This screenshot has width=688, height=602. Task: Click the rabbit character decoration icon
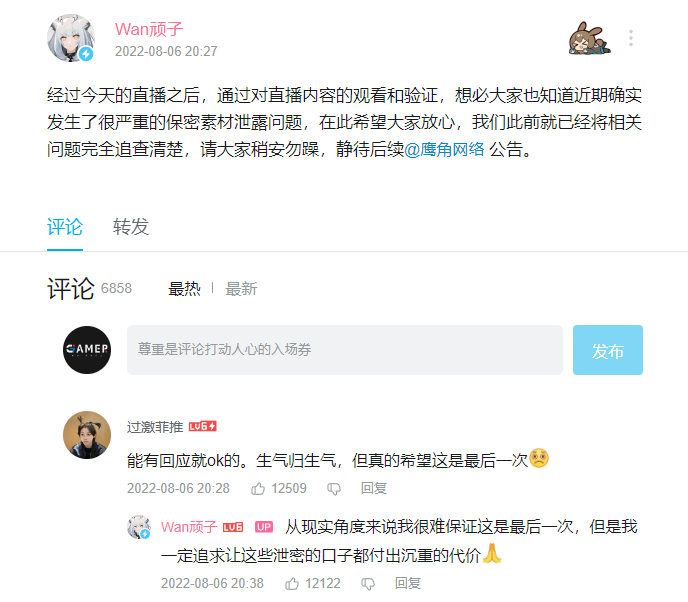point(589,39)
